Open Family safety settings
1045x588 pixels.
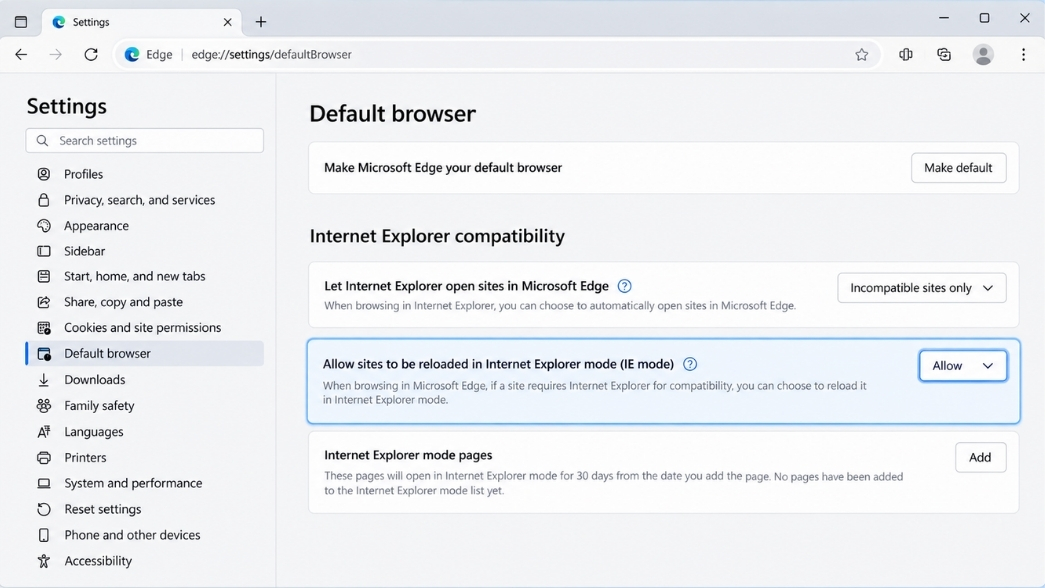145,405
